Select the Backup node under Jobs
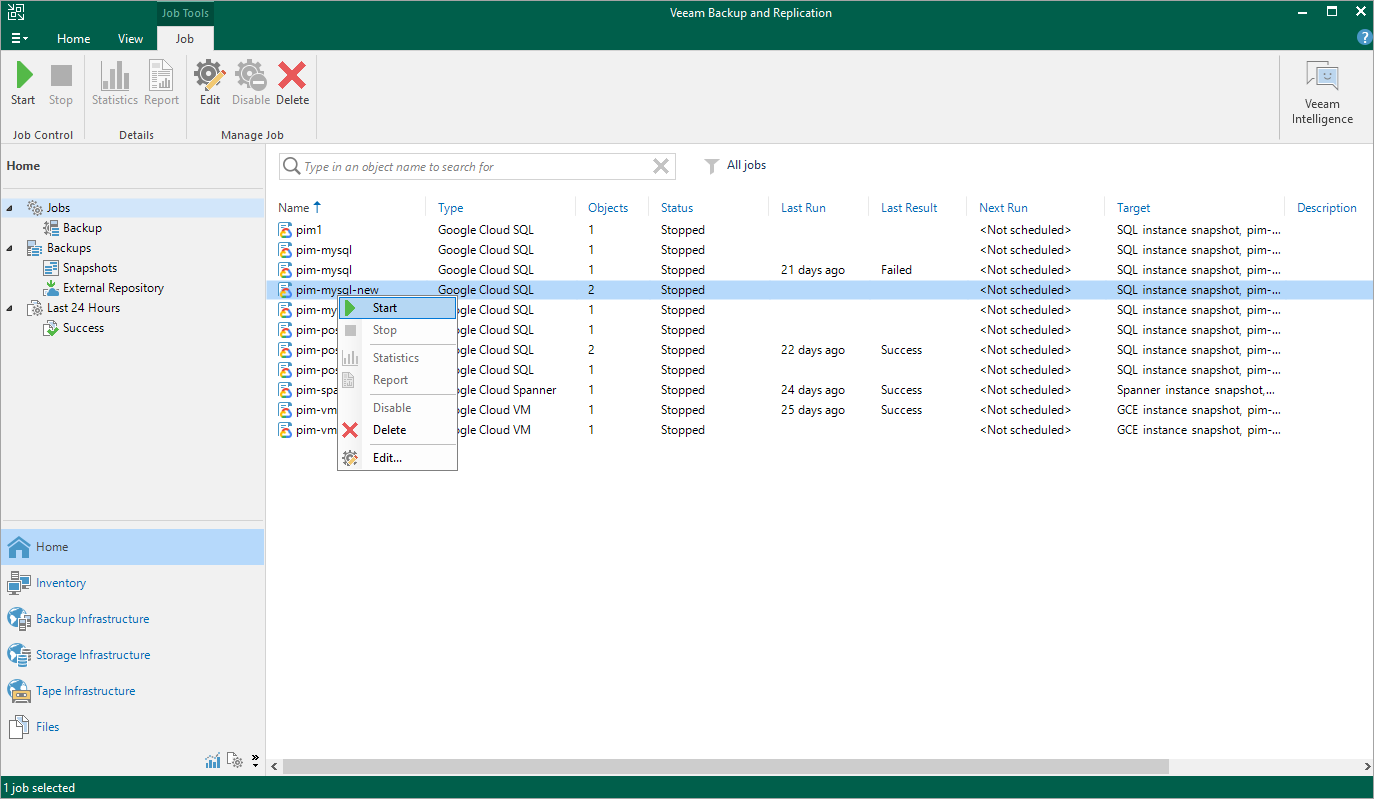The width and height of the screenshot is (1374, 799). pos(82,228)
